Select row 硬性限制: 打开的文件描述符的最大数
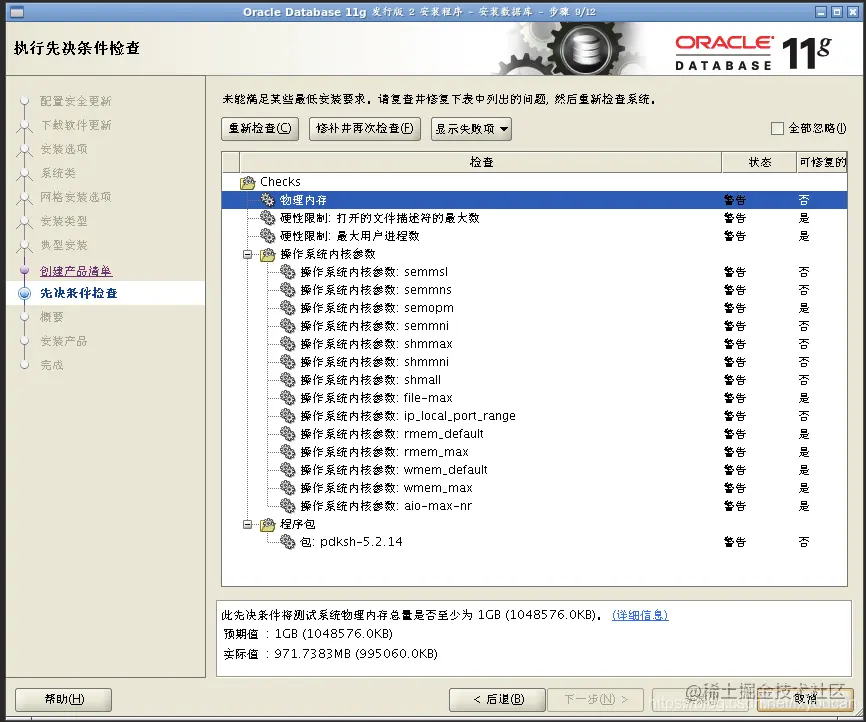This screenshot has height=722, width=866. pos(534,218)
